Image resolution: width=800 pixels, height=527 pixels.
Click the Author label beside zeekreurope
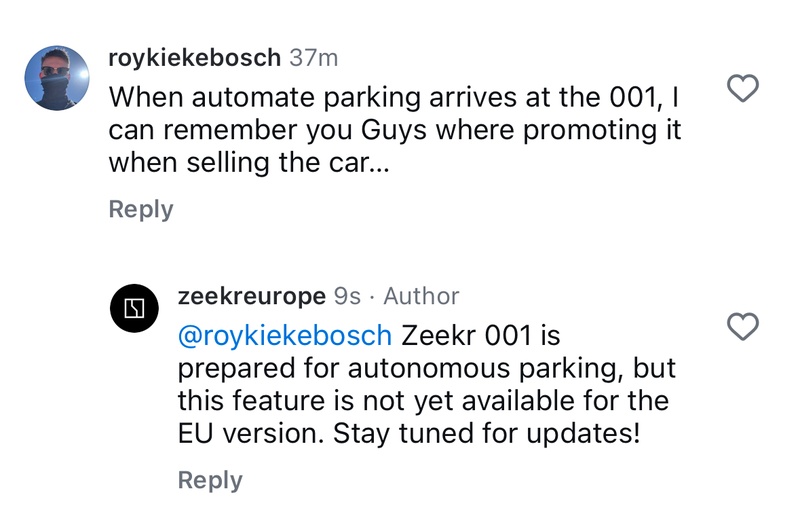421,296
